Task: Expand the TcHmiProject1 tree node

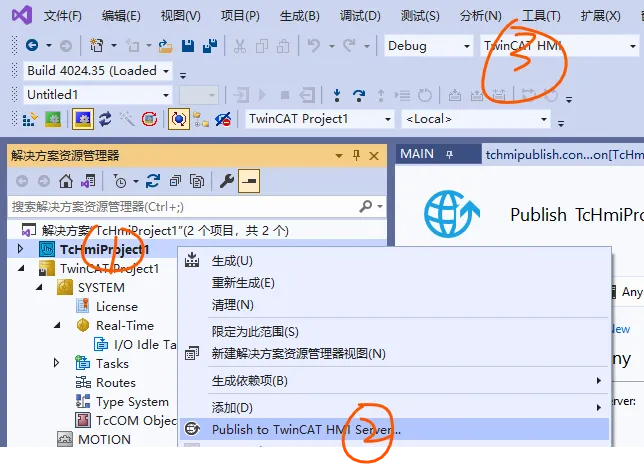Action: pyautogui.click(x=20, y=249)
